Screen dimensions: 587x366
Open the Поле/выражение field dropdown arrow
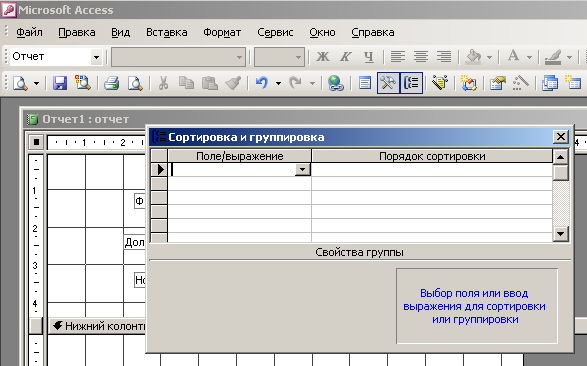pos(302,170)
